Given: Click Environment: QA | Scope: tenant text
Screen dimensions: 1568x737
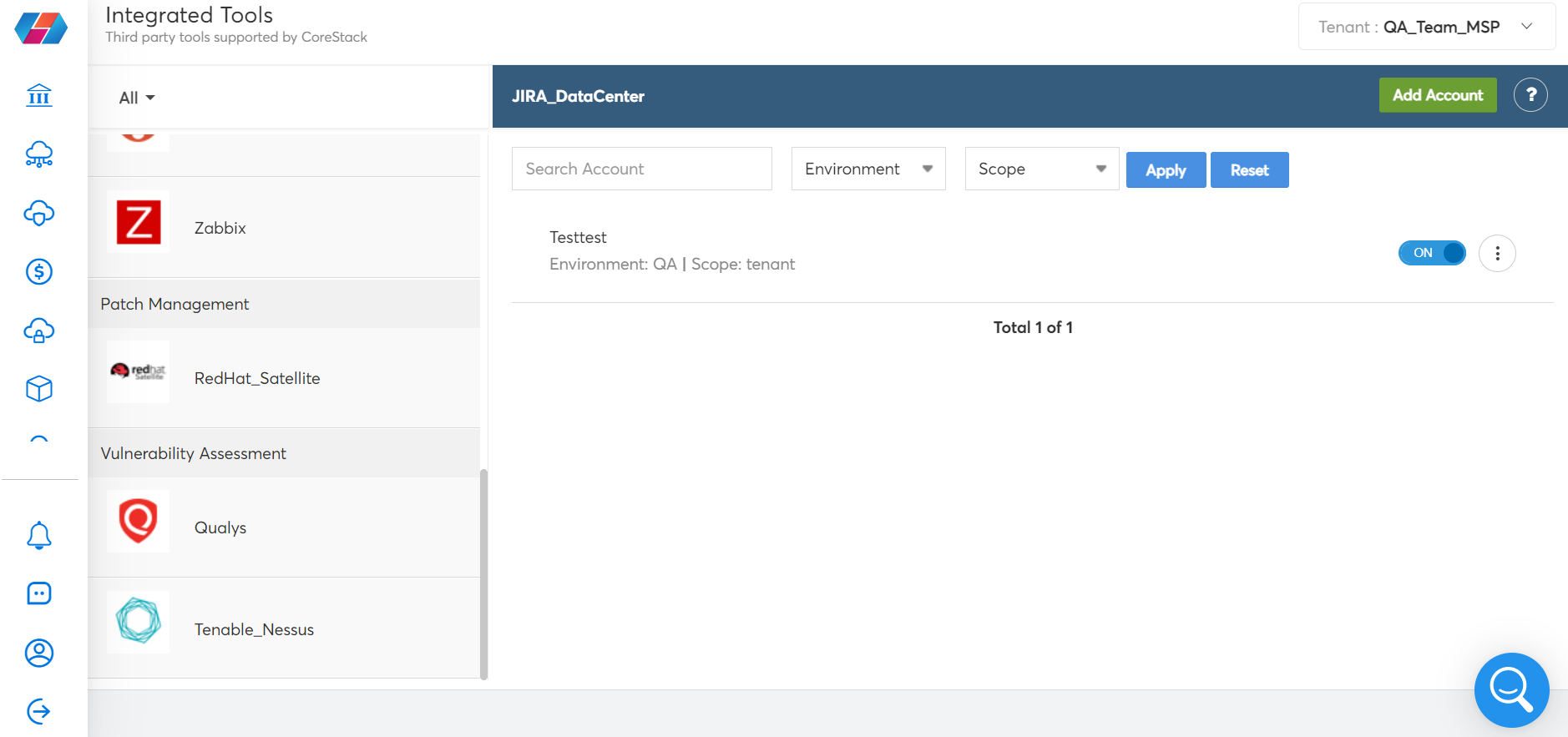Looking at the screenshot, I should [672, 264].
